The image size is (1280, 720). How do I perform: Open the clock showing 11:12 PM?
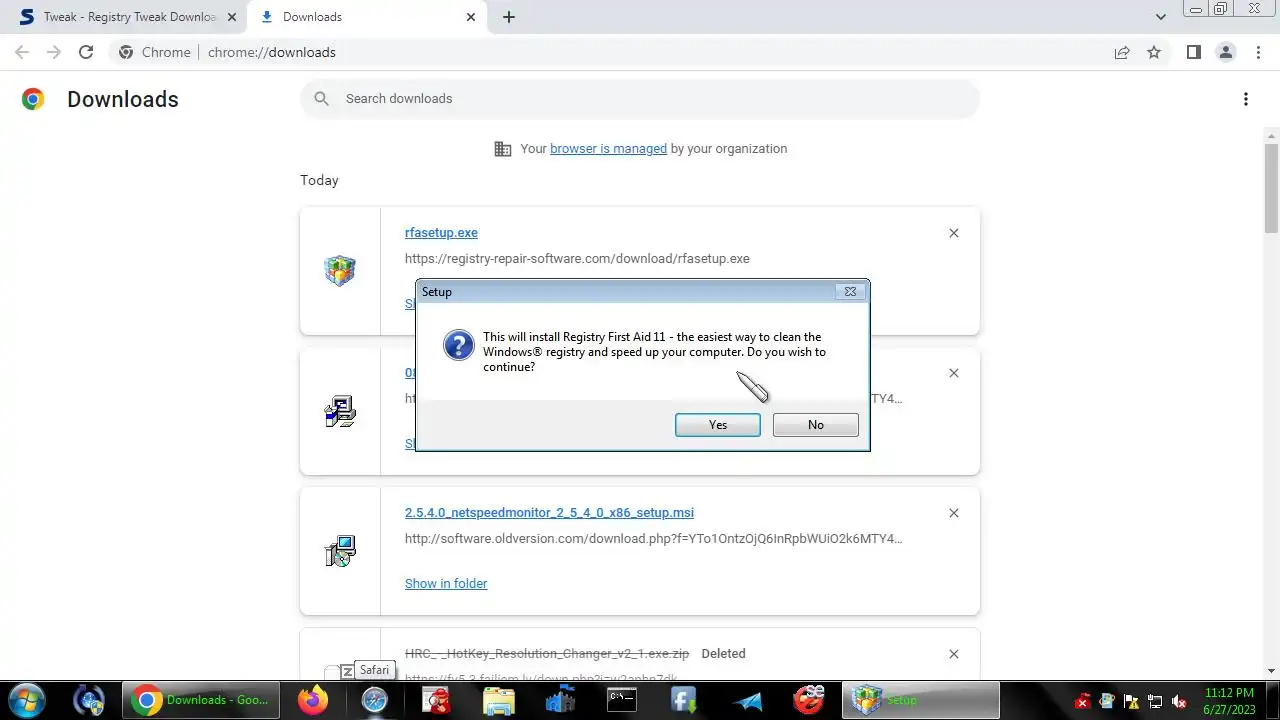click(x=1229, y=700)
